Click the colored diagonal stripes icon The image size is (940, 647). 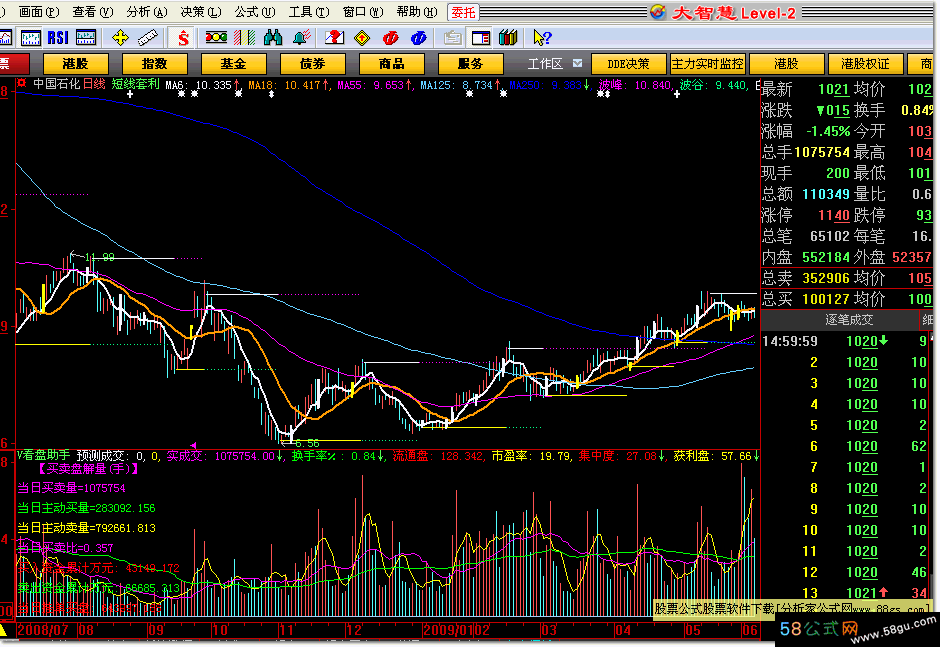[x=245, y=38]
